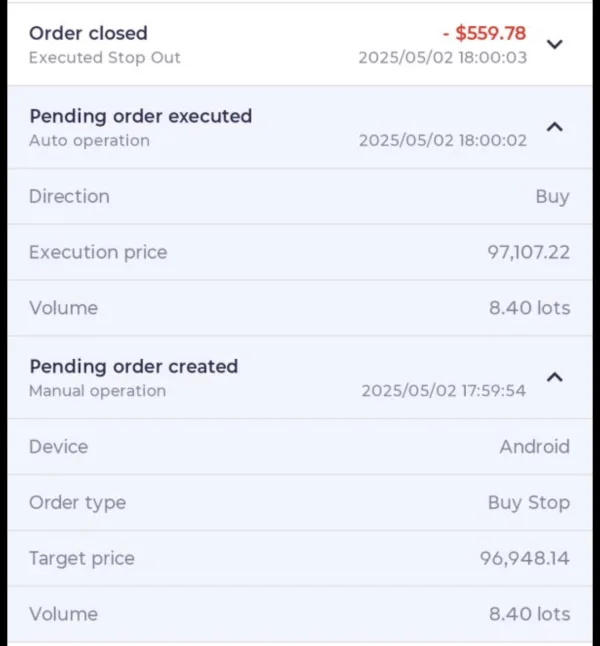The width and height of the screenshot is (600, 646).
Task: Select the Pending order executed title
Action: click(140, 116)
